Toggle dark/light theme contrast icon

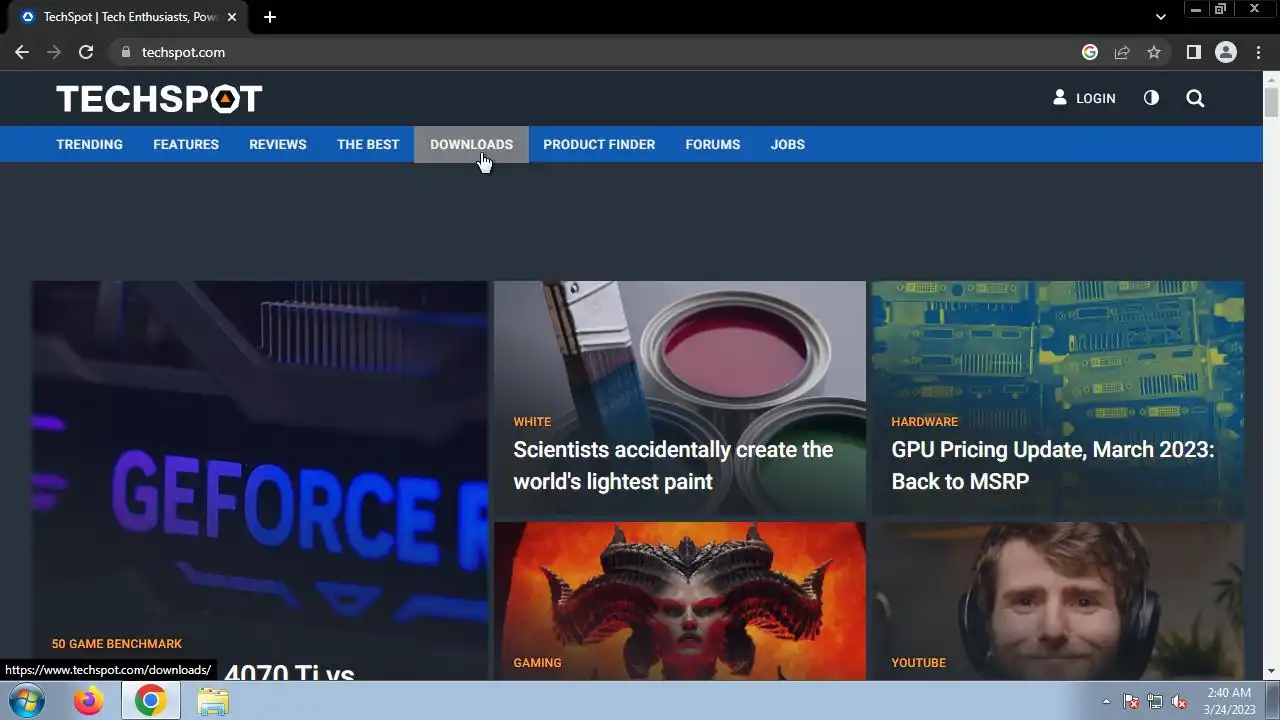[1151, 98]
